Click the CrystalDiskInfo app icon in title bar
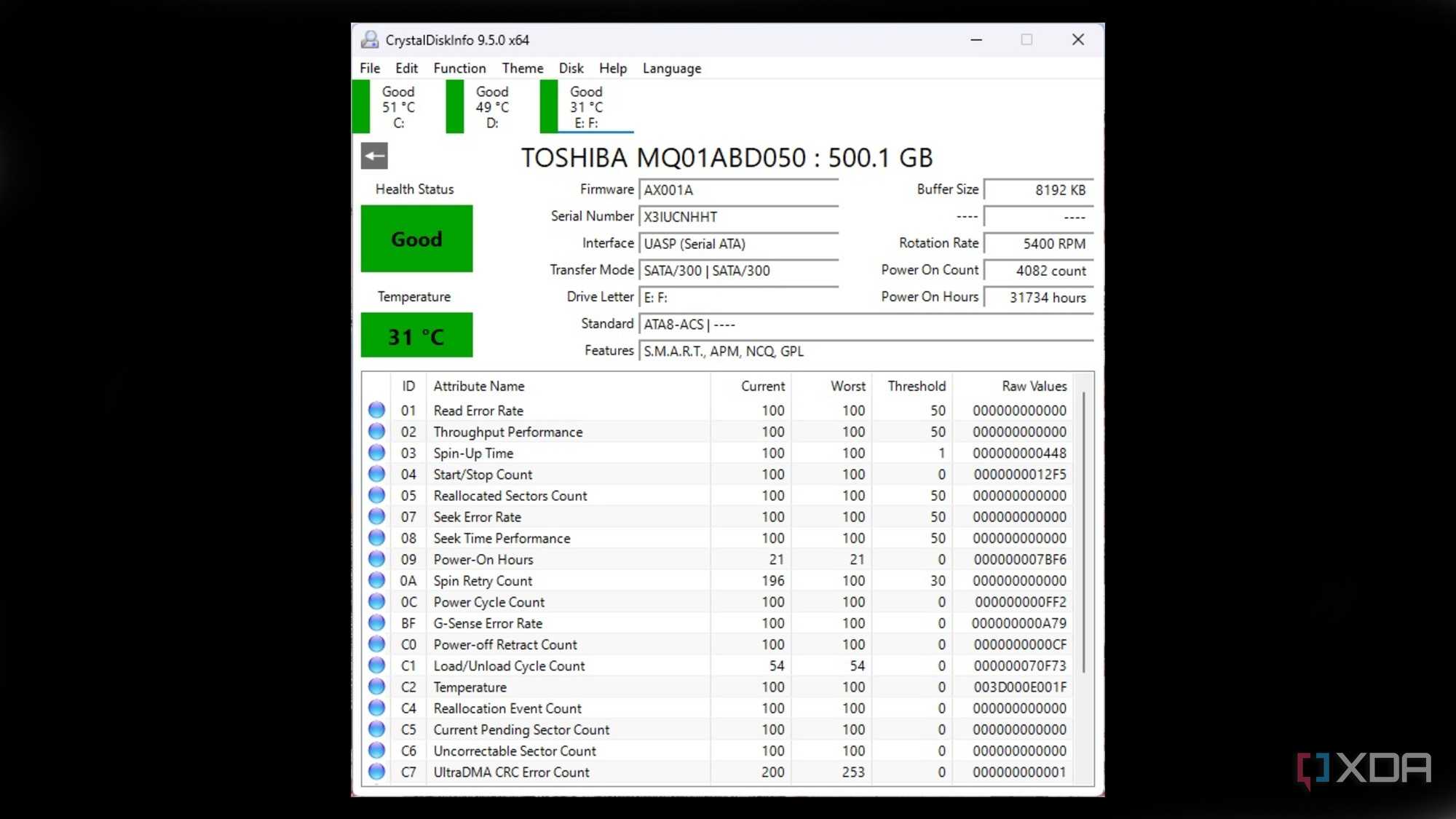1456x819 pixels. point(370,39)
